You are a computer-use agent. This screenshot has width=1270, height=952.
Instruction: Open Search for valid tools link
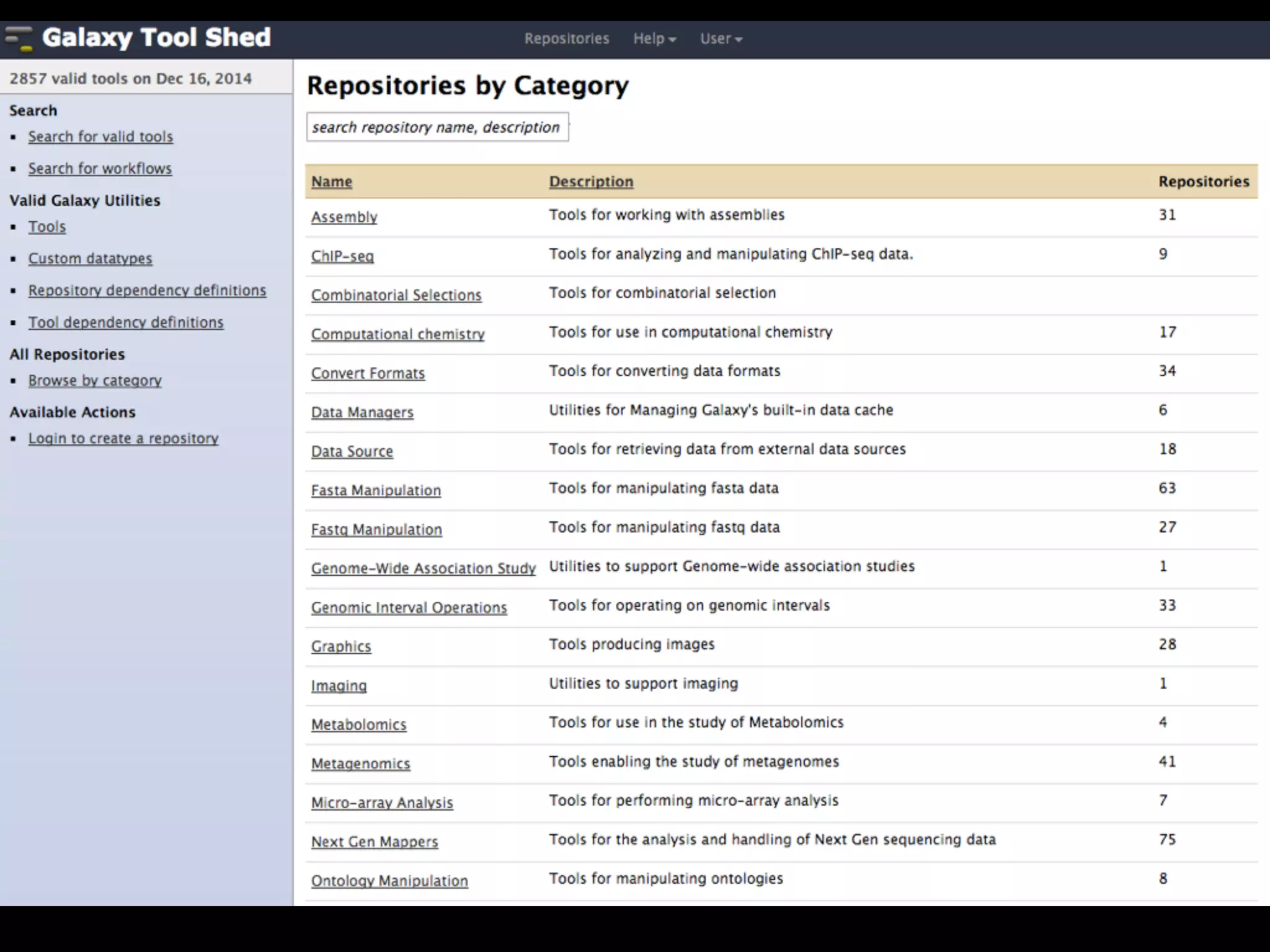[100, 136]
